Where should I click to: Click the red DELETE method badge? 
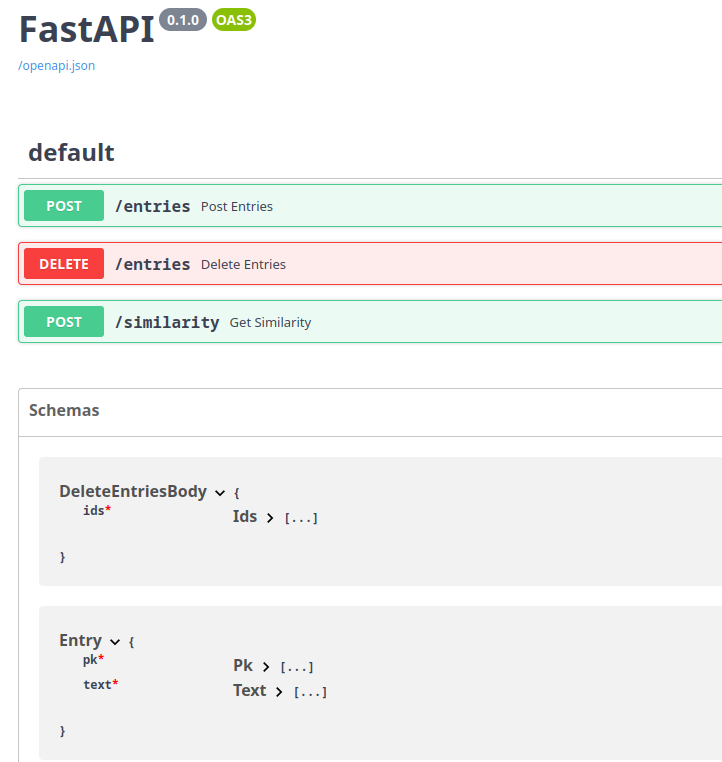click(64, 264)
